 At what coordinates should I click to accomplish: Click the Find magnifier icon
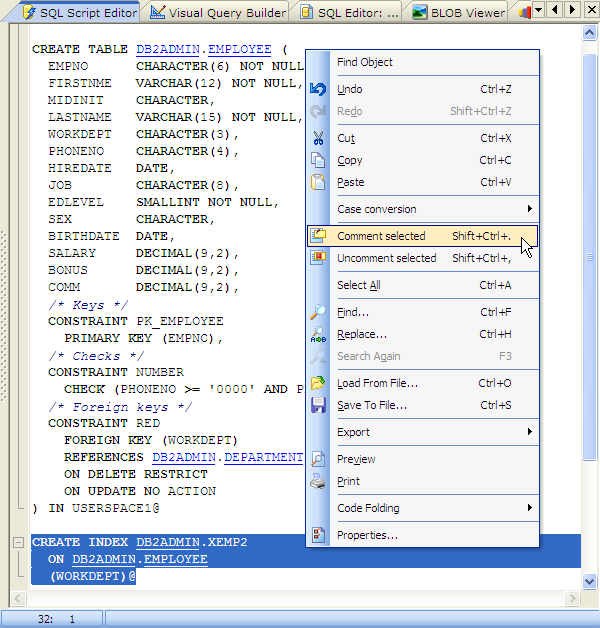[318, 312]
